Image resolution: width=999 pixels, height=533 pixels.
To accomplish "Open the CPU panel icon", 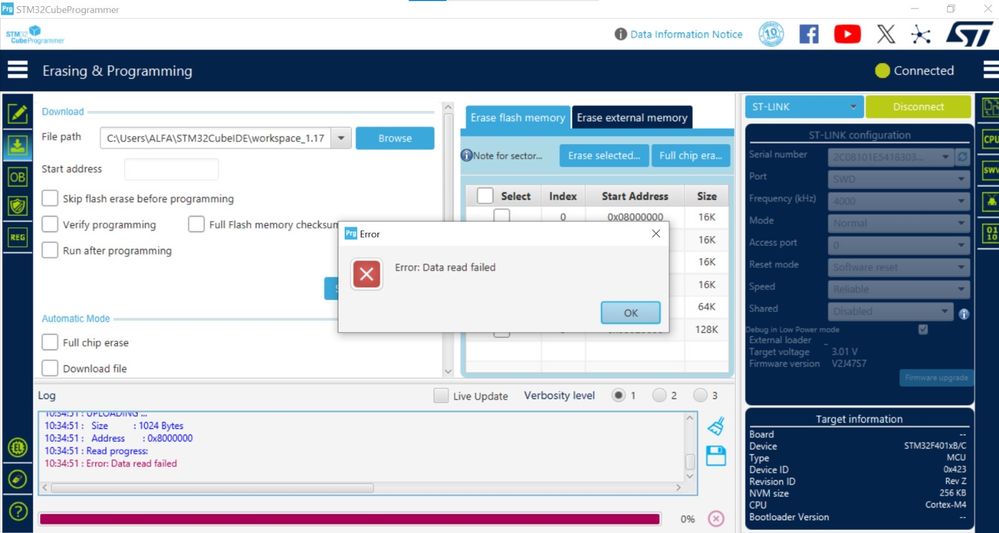I will click(991, 139).
